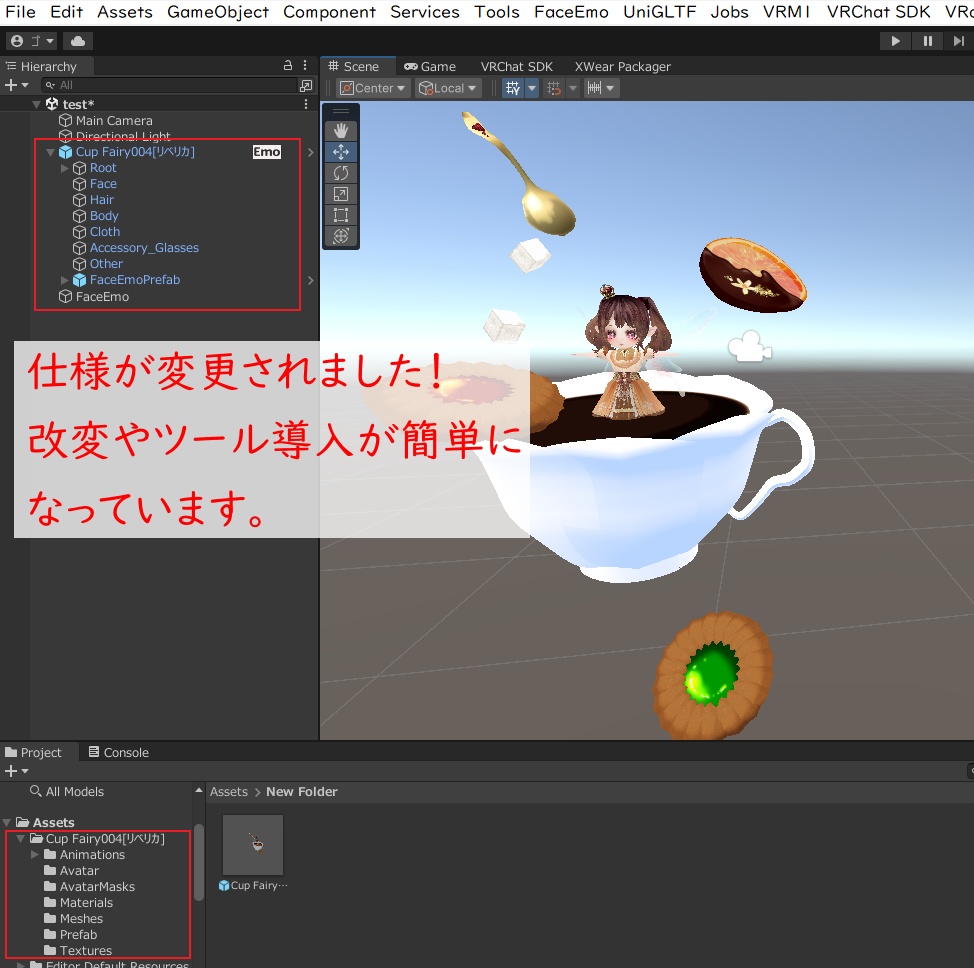Collapse the Assets folder
The image size is (974, 968).
point(7,823)
